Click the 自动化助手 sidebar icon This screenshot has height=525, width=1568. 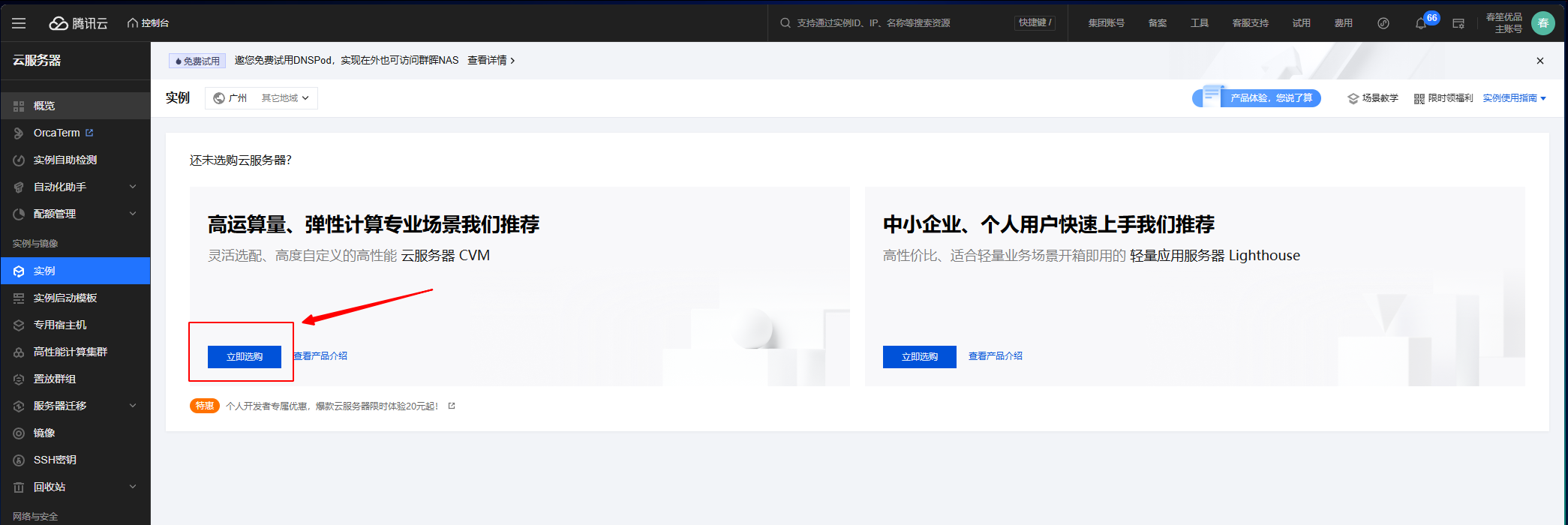(19, 187)
